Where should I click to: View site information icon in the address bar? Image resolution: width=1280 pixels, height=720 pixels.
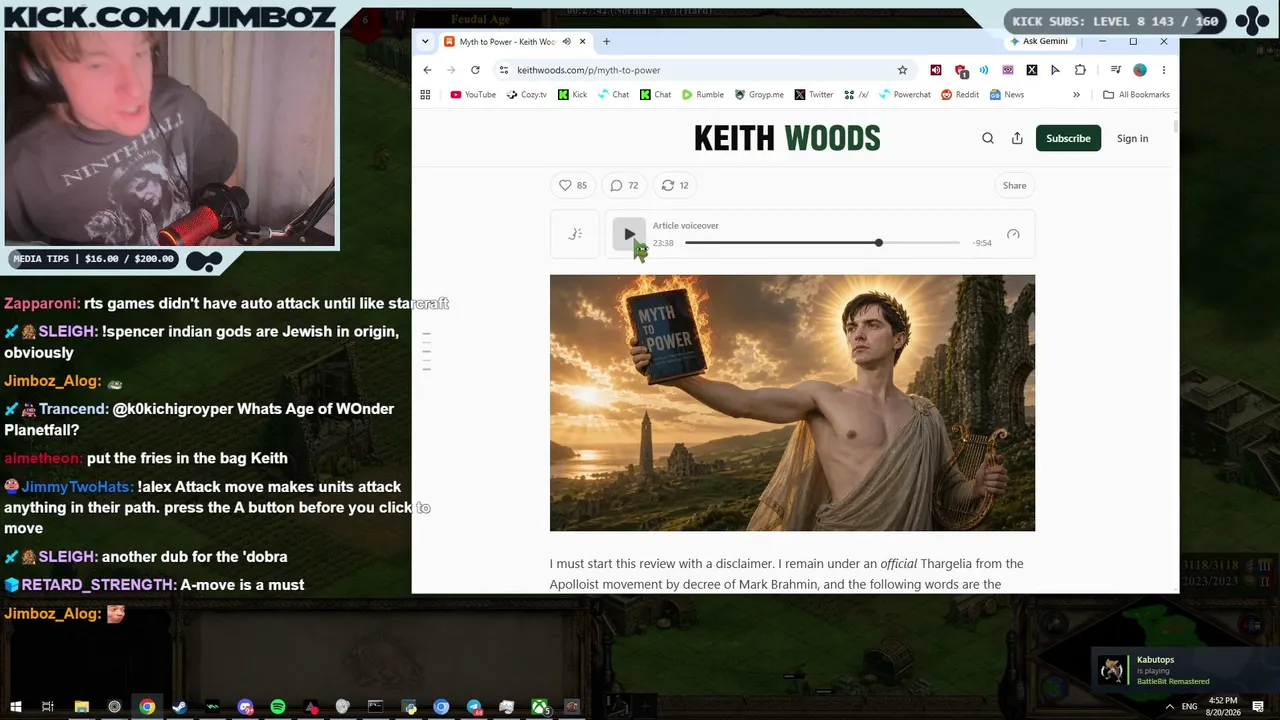[x=504, y=70]
